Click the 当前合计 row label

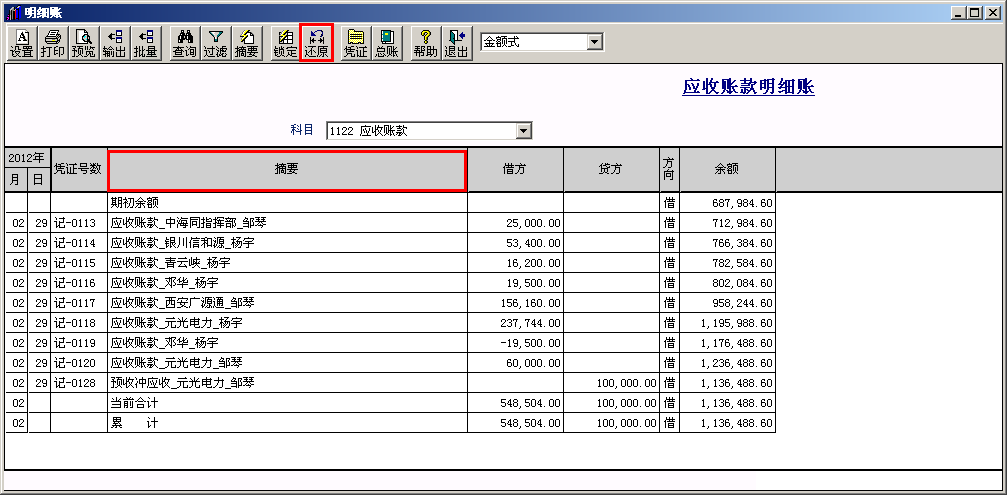click(134, 403)
